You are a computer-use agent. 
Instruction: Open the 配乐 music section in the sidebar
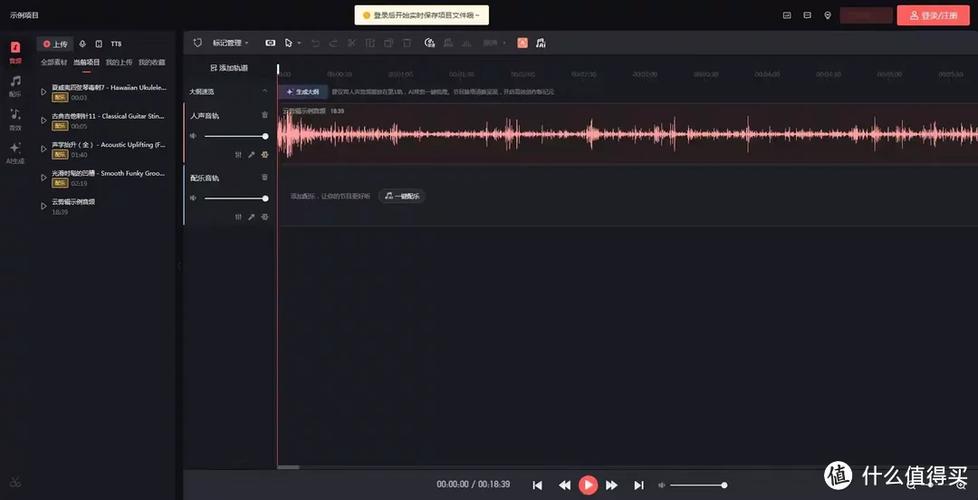(x=15, y=86)
